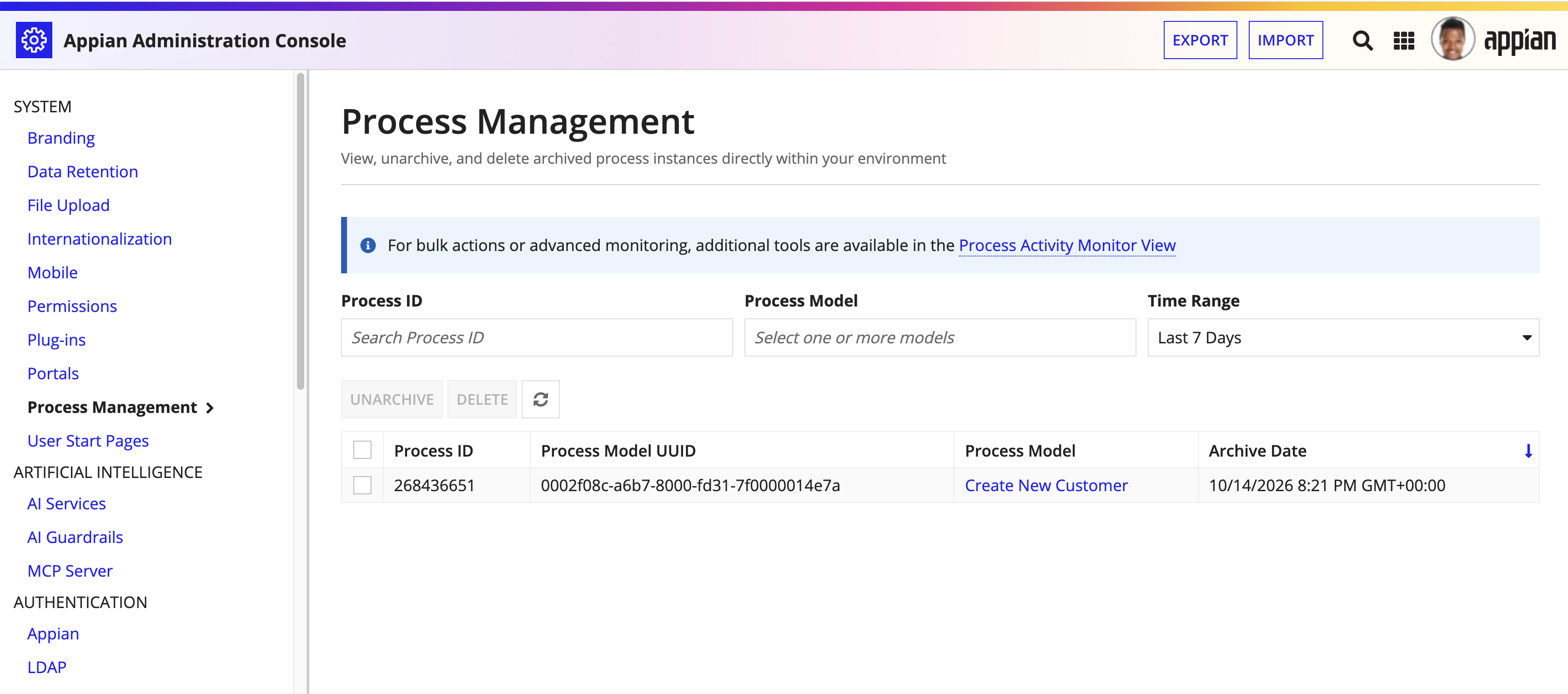The height and width of the screenshot is (694, 1568).
Task: Focus the Search Process ID field
Action: (x=536, y=338)
